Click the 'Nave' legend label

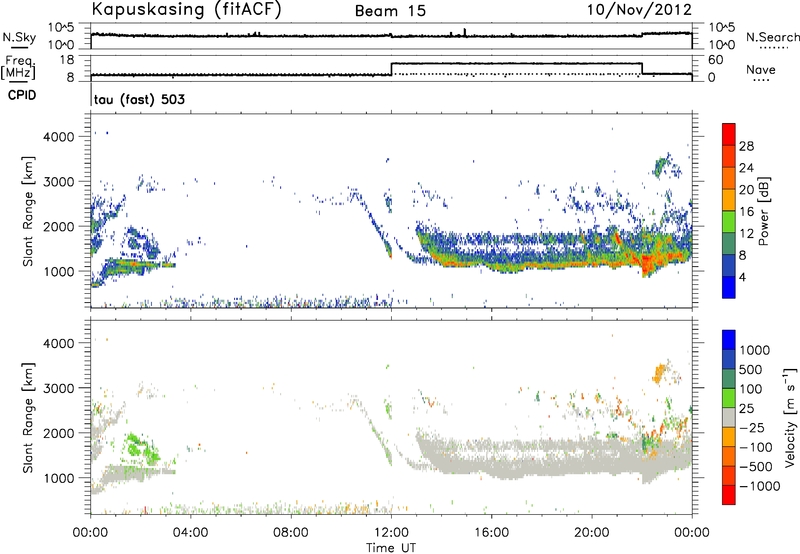click(x=761, y=69)
